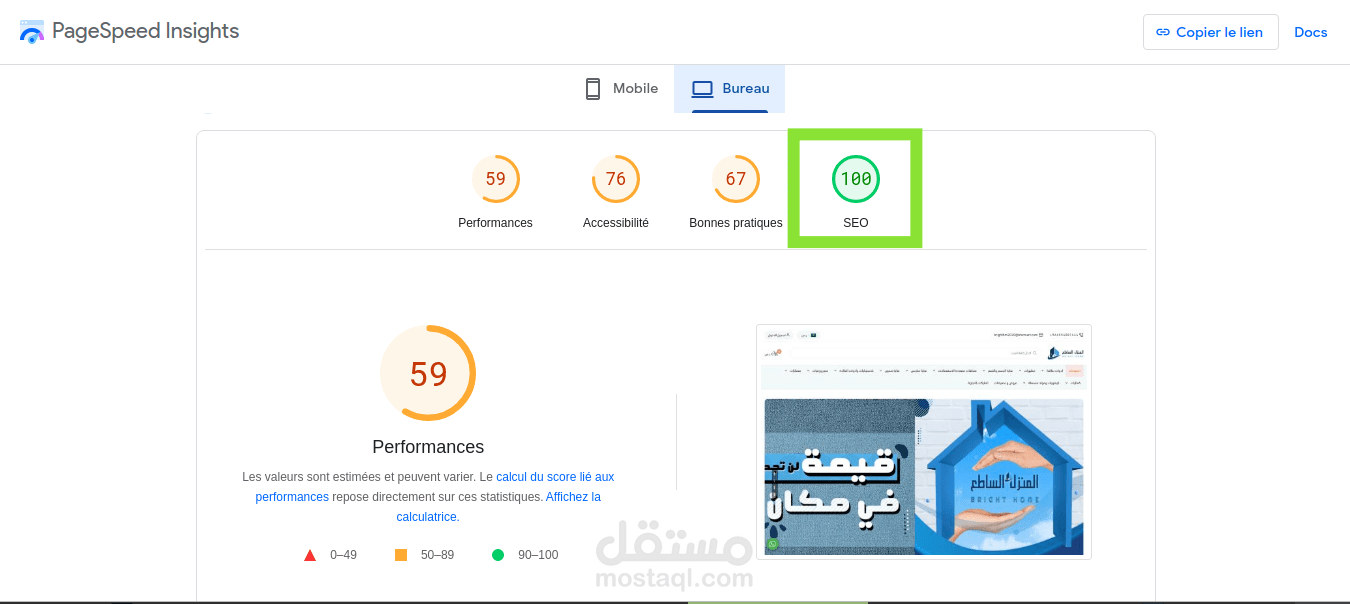The height and width of the screenshot is (604, 1350).
Task: Click the red triangle 0–49 legend icon
Action: coord(310,555)
